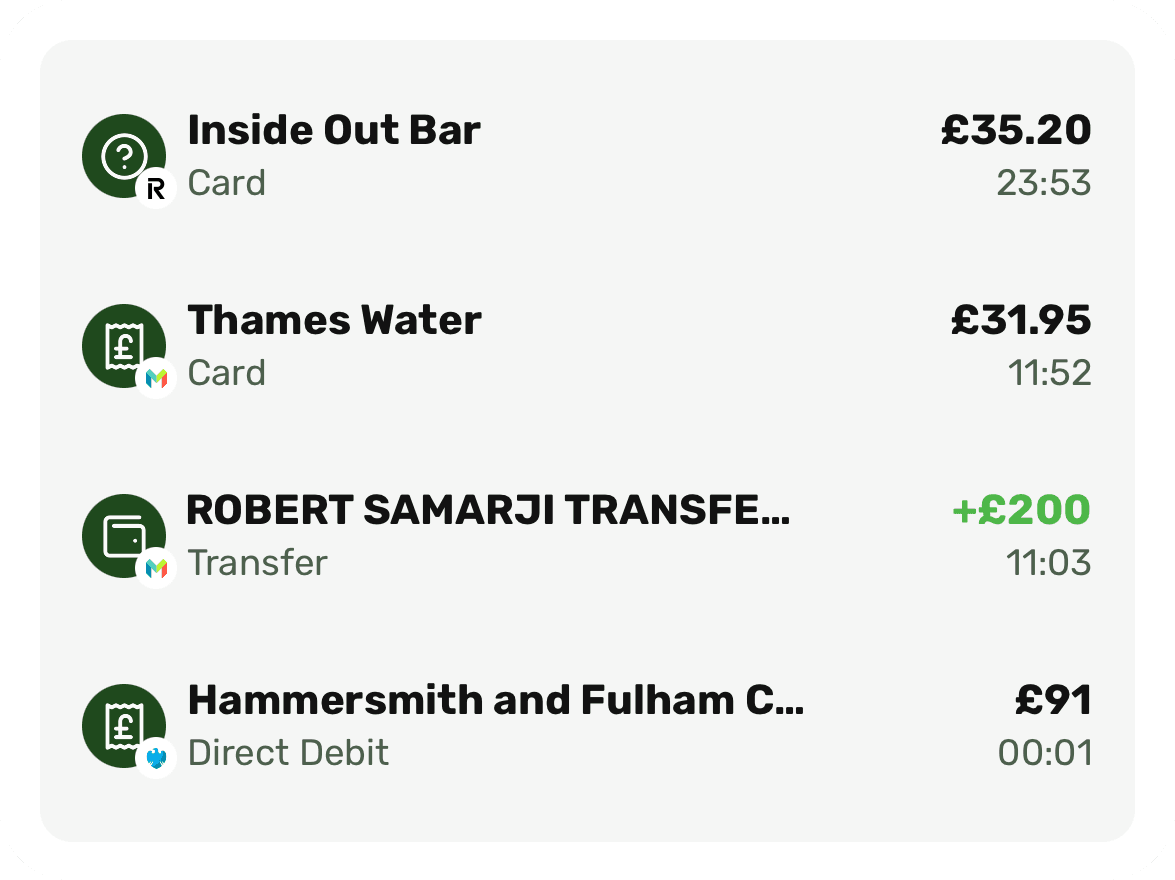The image size is (1175, 880).
Task: Open the Thames Water transaction
Action: point(334,321)
